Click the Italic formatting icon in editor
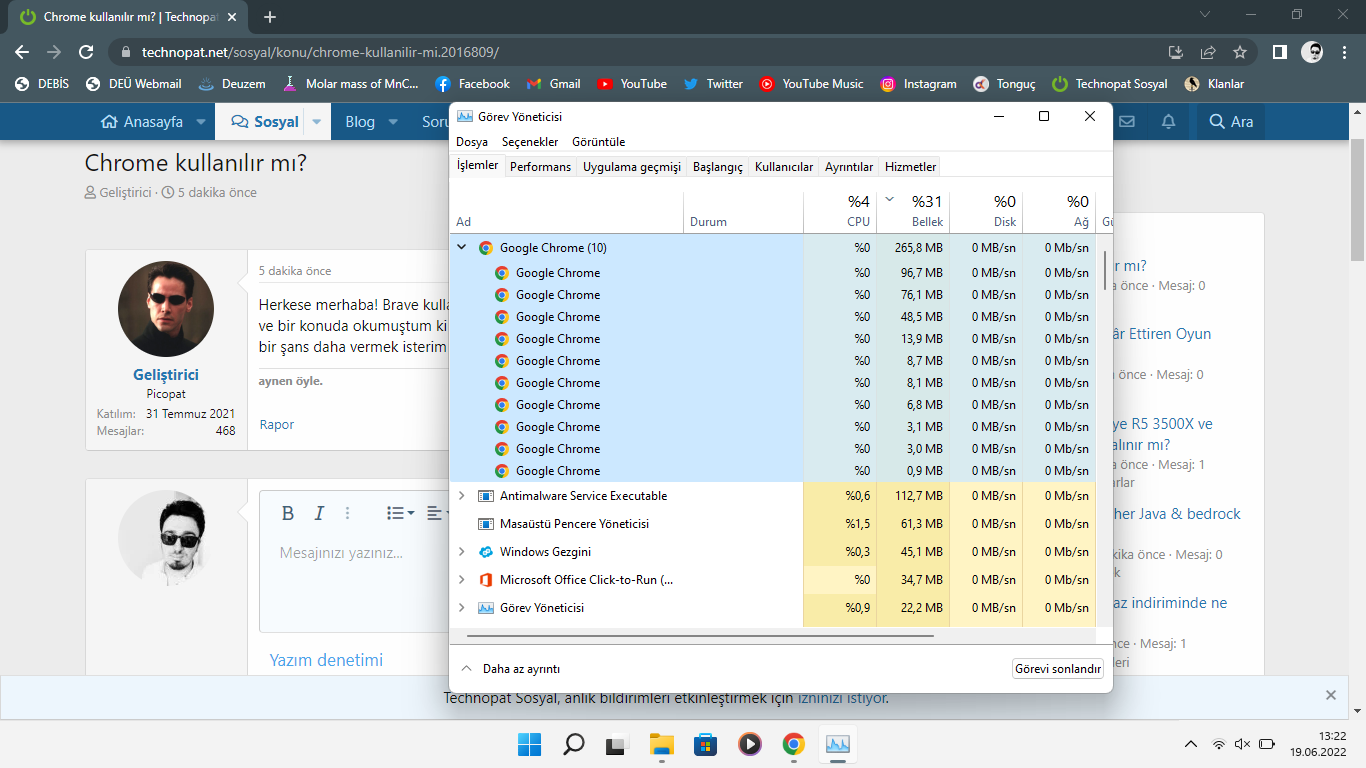 (319, 513)
